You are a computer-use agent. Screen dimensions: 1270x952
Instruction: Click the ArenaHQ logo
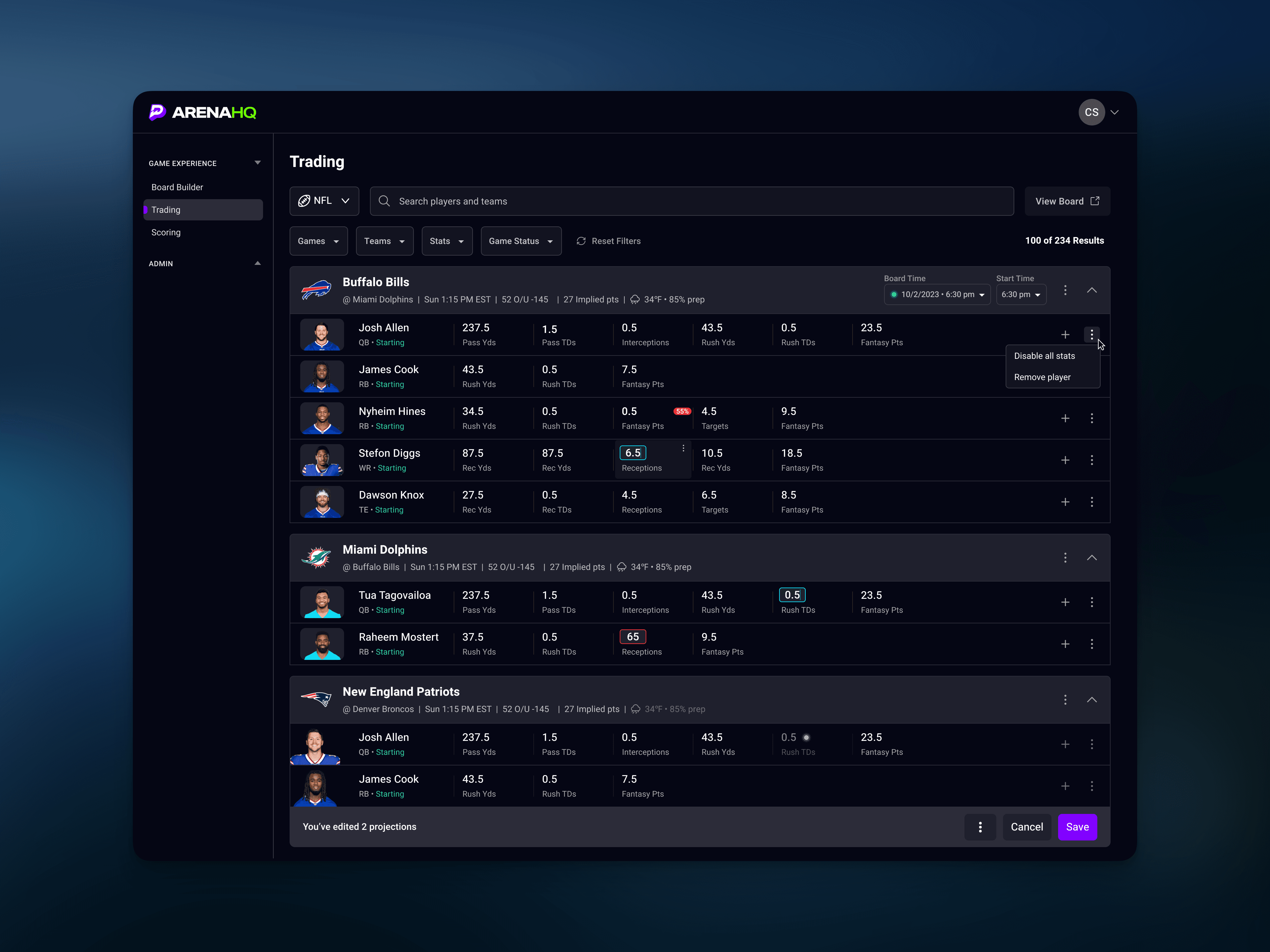(203, 112)
